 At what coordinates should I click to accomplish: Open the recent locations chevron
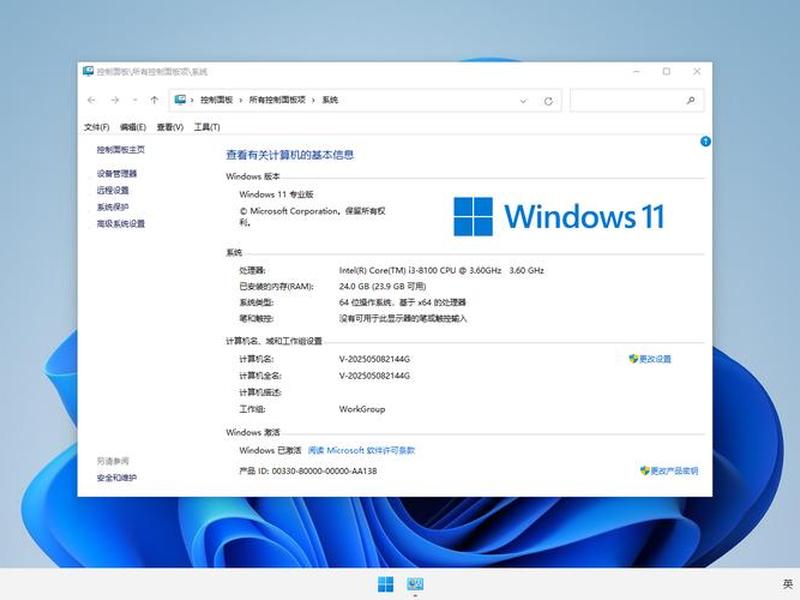click(135, 100)
